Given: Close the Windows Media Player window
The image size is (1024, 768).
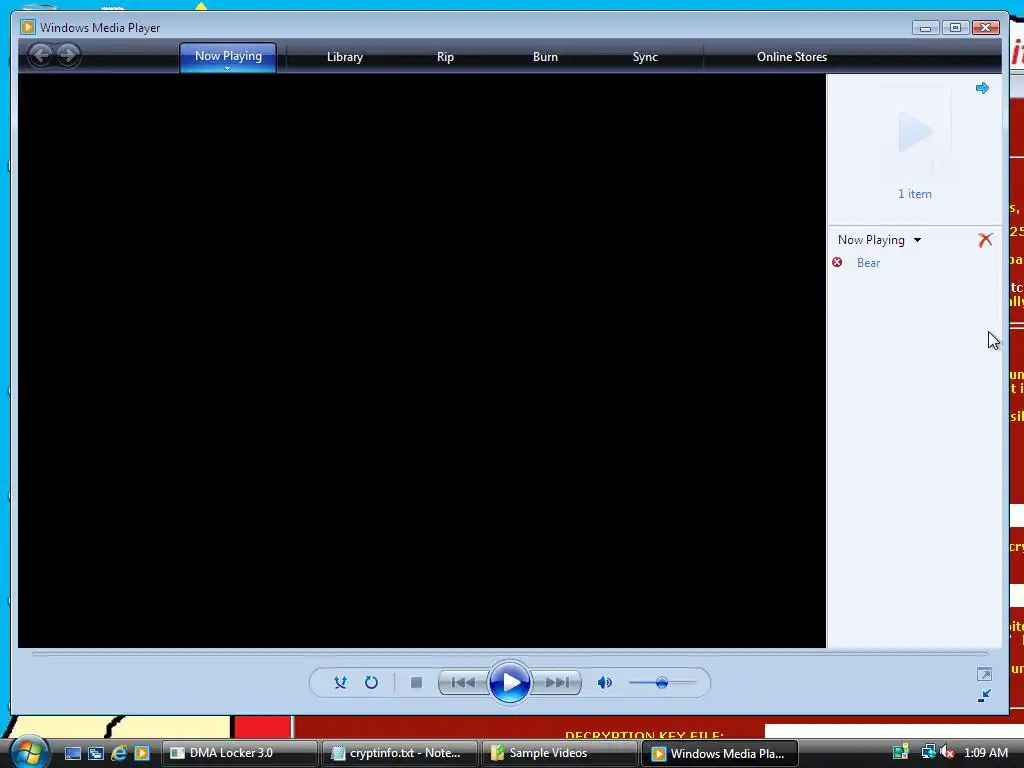Looking at the screenshot, I should click(985, 27).
